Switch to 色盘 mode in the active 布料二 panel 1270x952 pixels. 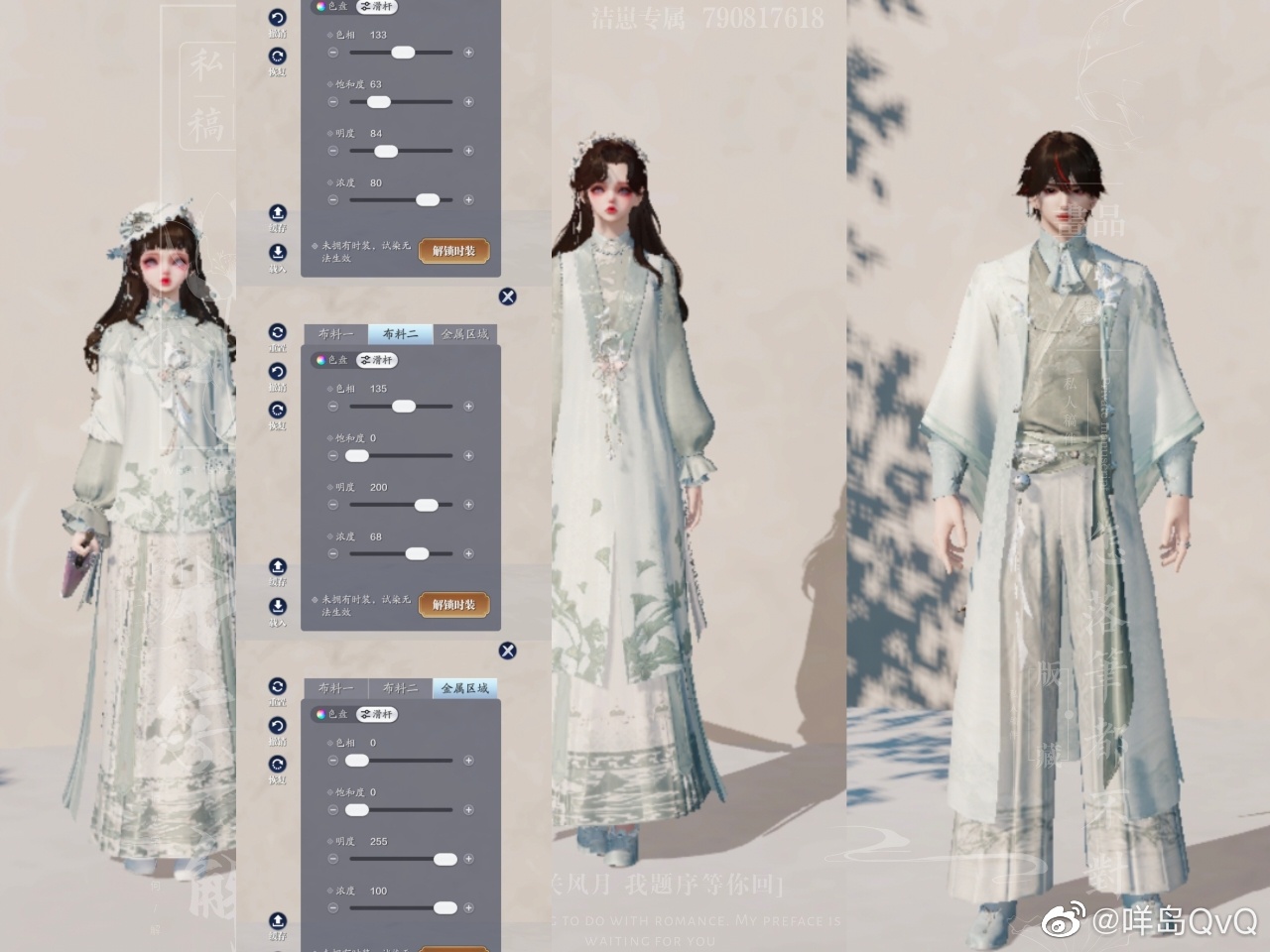coord(332,360)
